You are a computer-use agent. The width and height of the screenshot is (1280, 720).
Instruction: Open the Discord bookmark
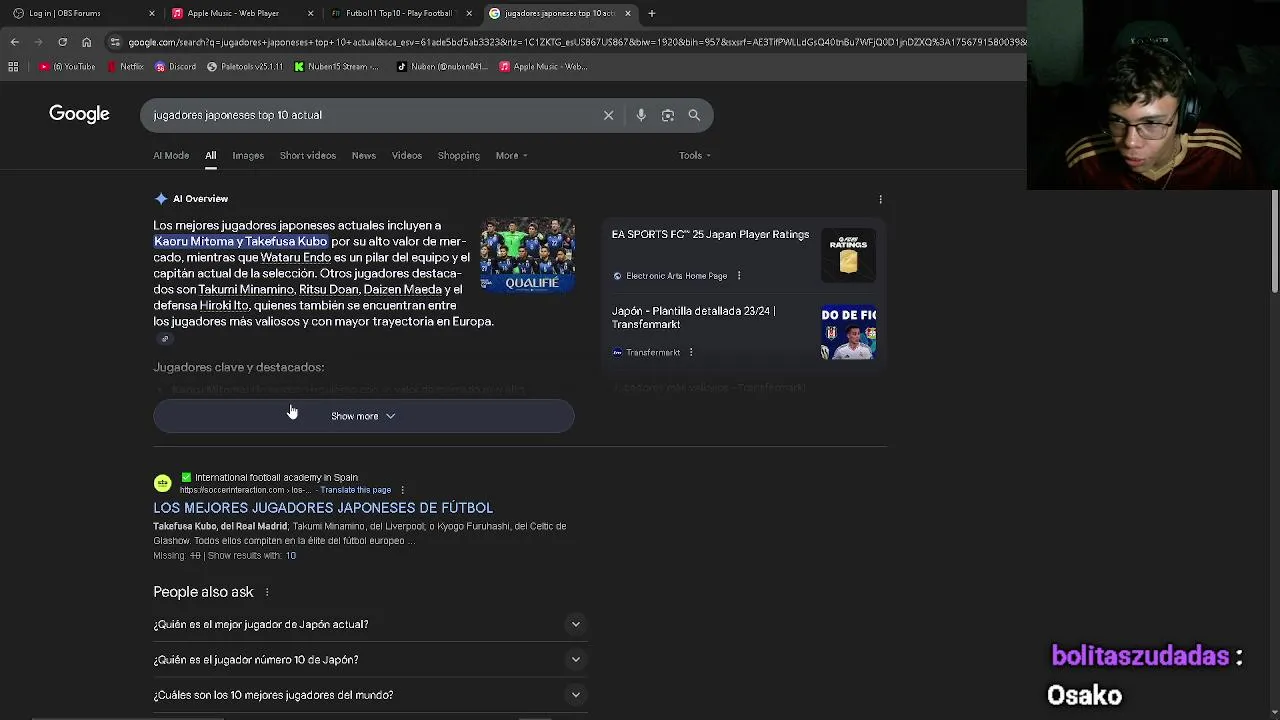176,67
